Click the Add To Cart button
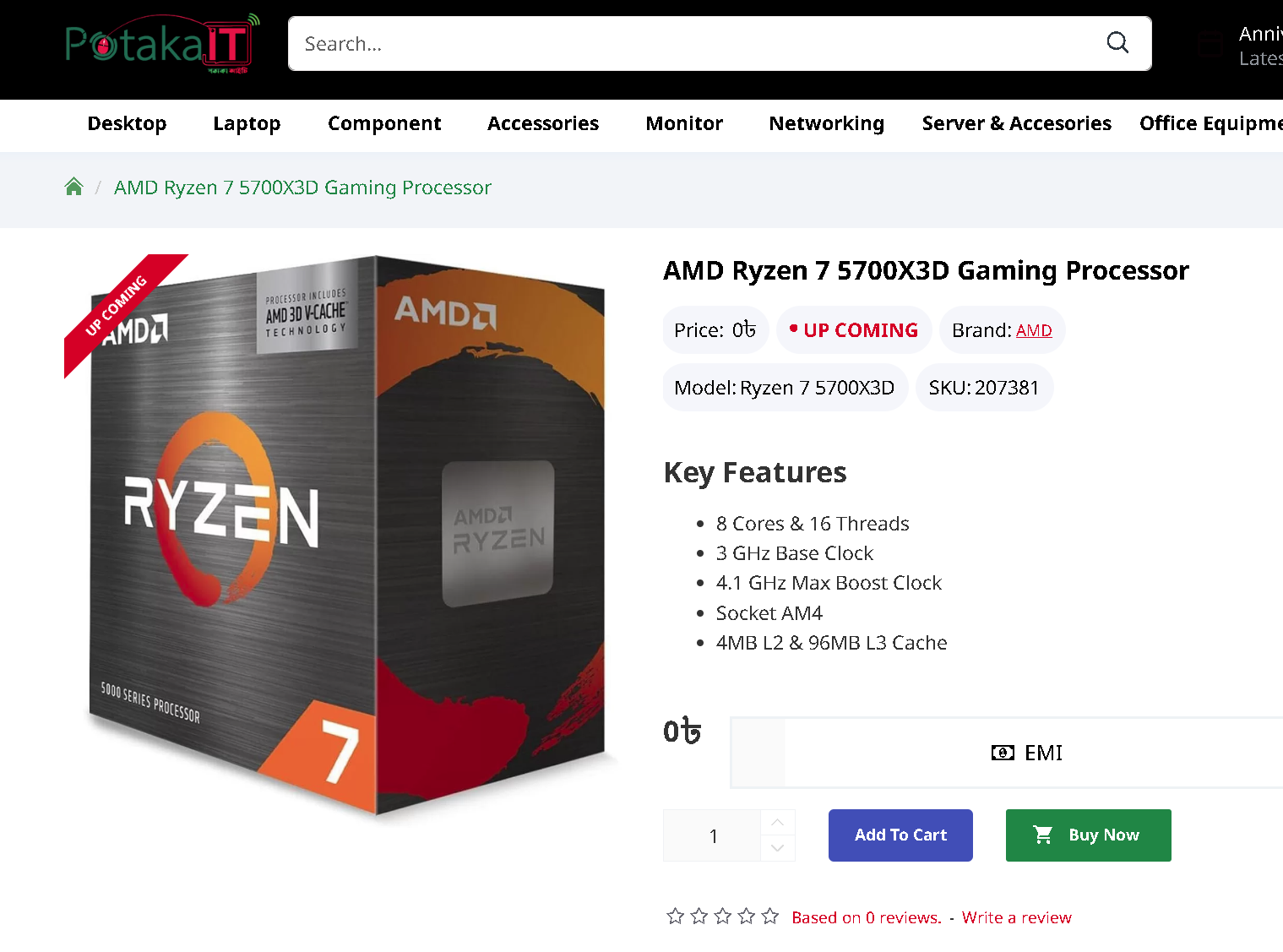Viewport: 1283px width, 952px height. 900,835
